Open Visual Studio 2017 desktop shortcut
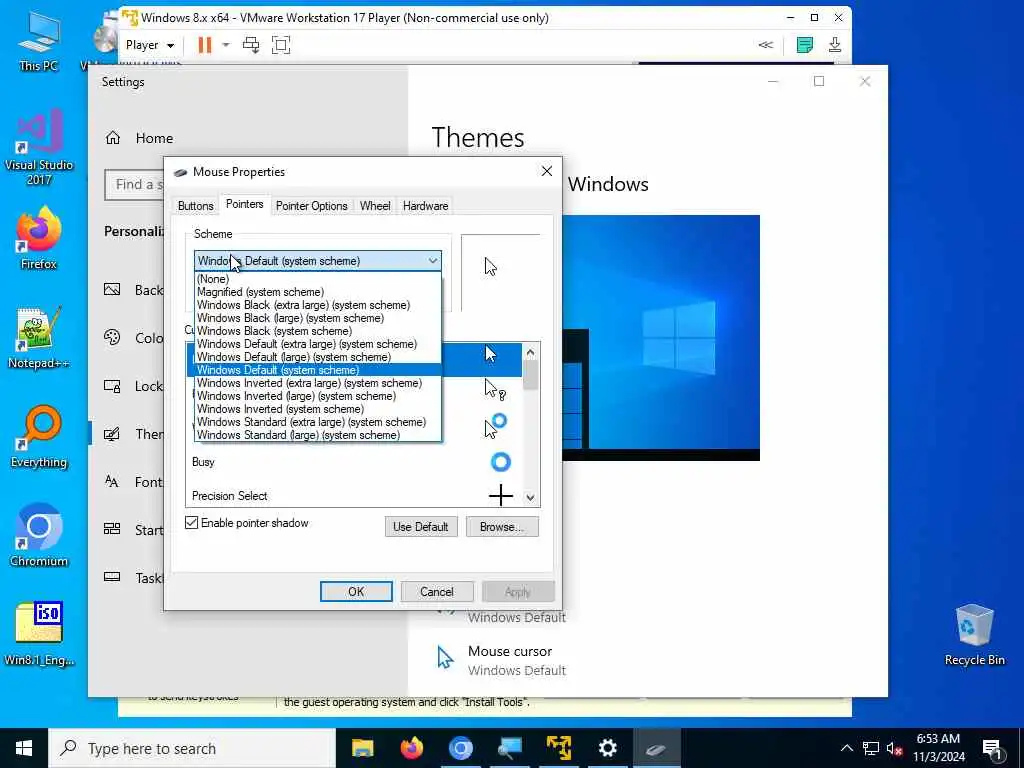This screenshot has width=1024, height=768. [x=39, y=147]
